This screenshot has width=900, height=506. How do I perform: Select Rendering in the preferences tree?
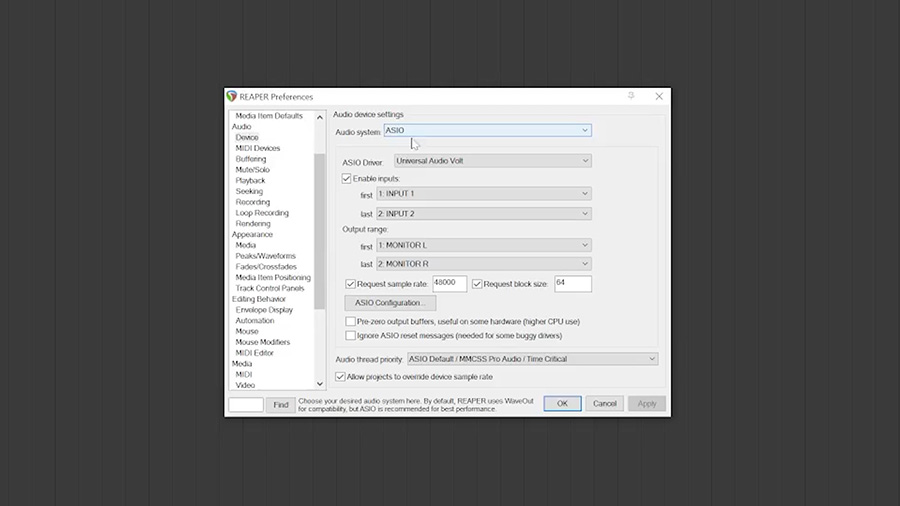click(253, 224)
